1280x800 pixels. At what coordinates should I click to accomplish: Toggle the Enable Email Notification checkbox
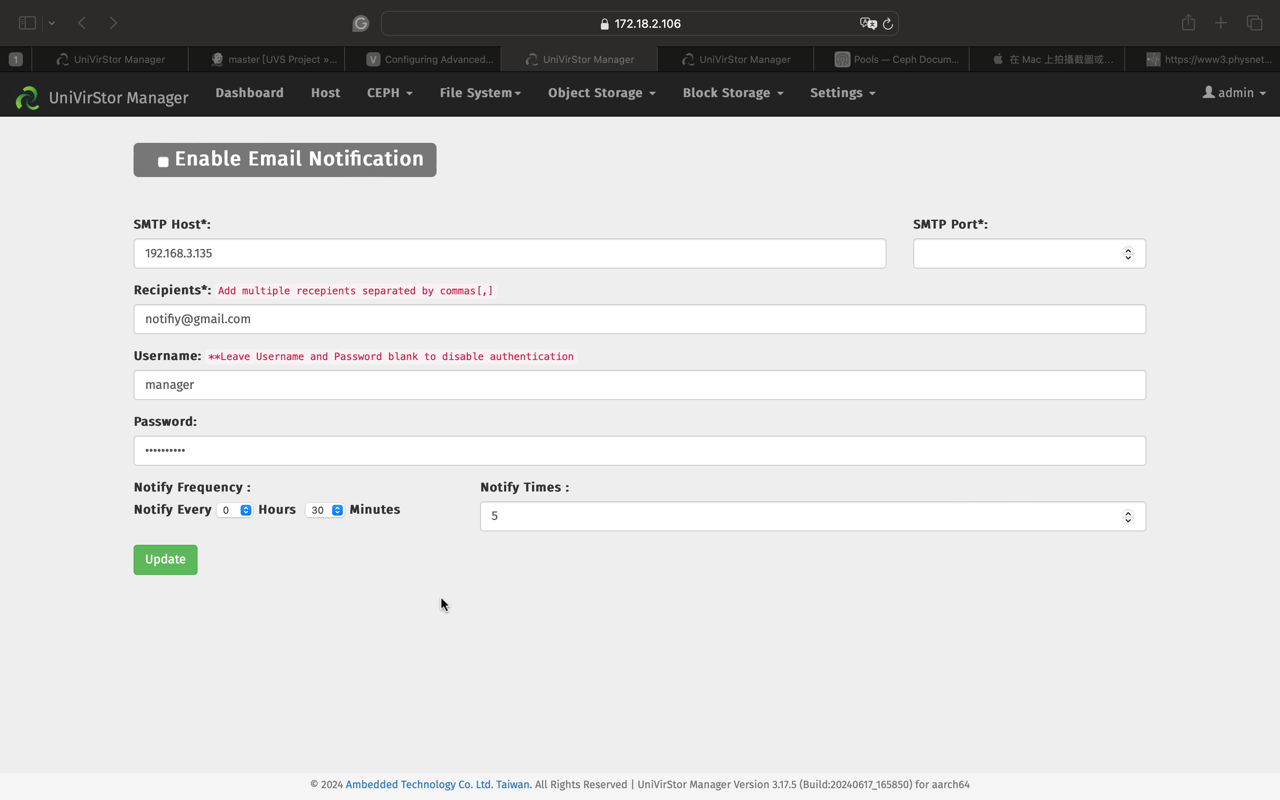pos(163,161)
